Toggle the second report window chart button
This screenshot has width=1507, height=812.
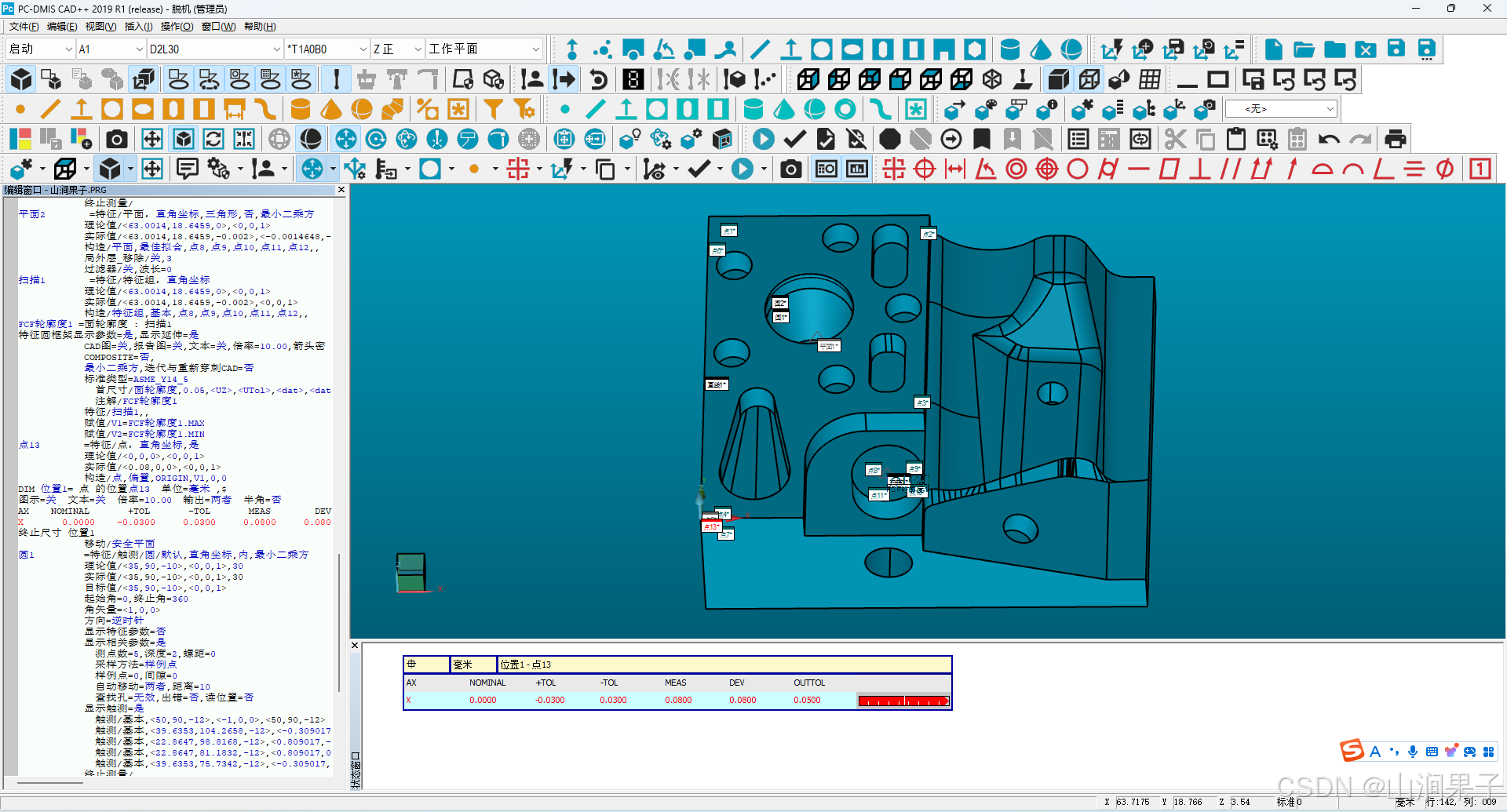[857, 169]
